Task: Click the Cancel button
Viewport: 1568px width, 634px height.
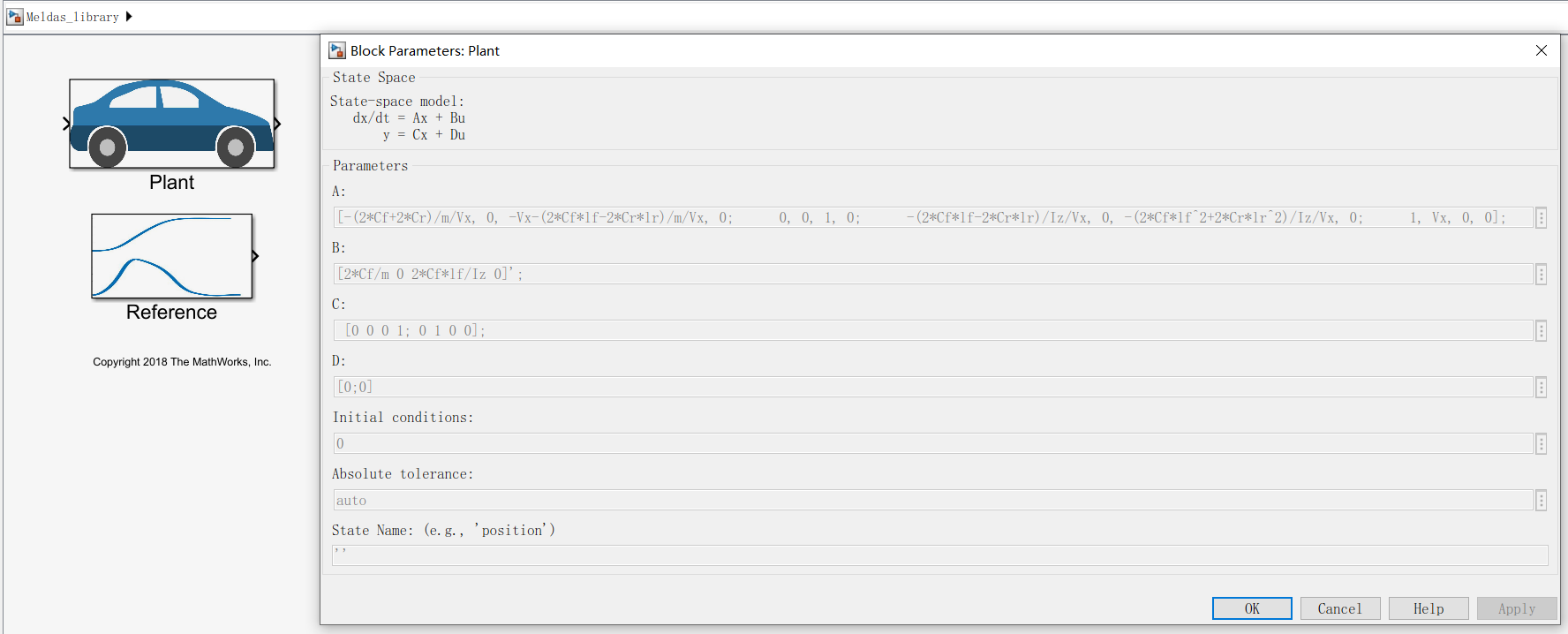Action: click(1340, 608)
